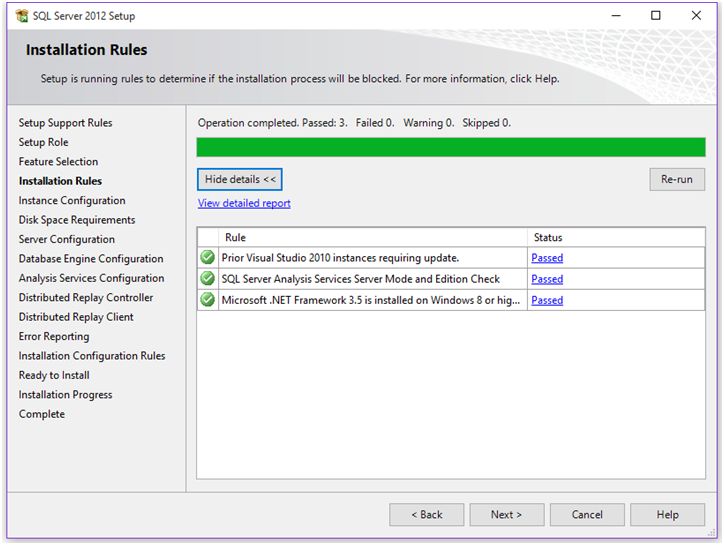Select the bold Installation Rules step

point(60,181)
